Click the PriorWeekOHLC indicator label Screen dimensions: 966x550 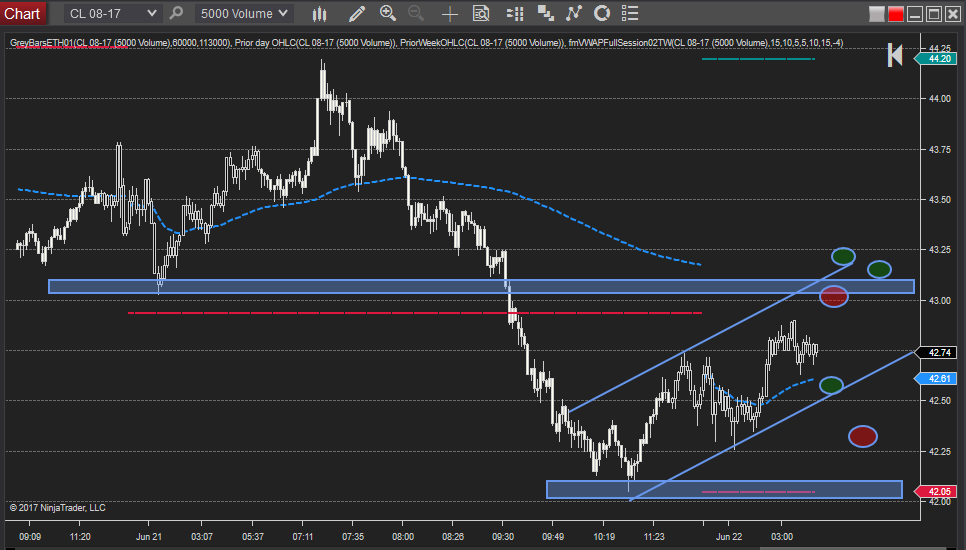click(x=482, y=42)
